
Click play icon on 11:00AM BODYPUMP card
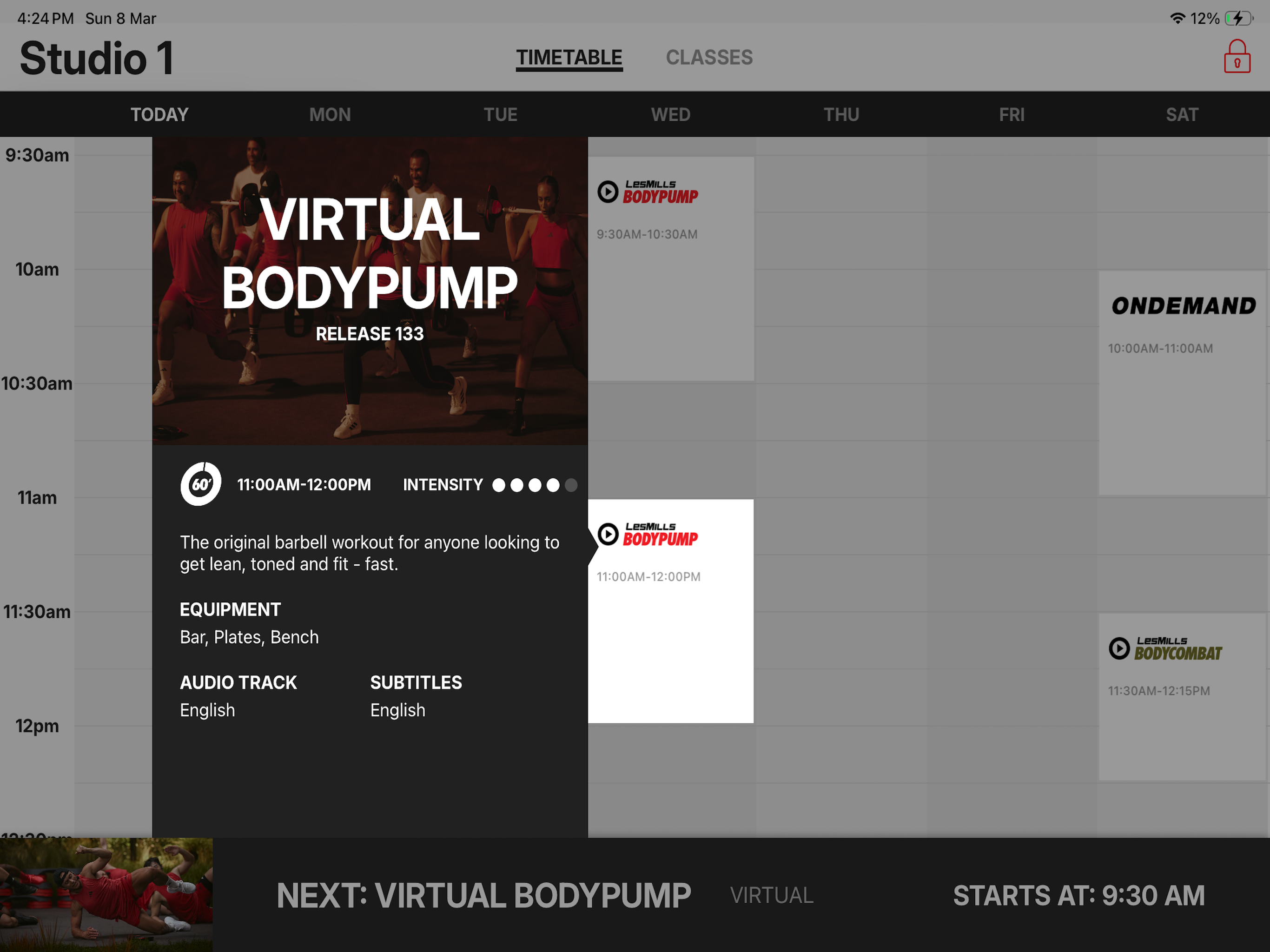point(608,534)
